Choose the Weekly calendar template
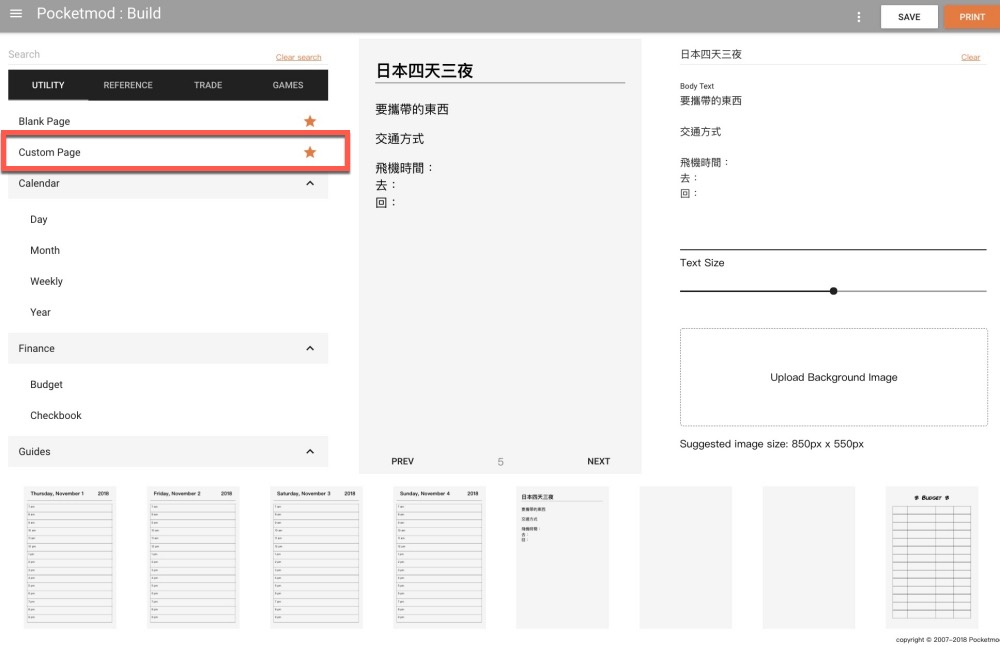1000x645 pixels. [x=46, y=281]
